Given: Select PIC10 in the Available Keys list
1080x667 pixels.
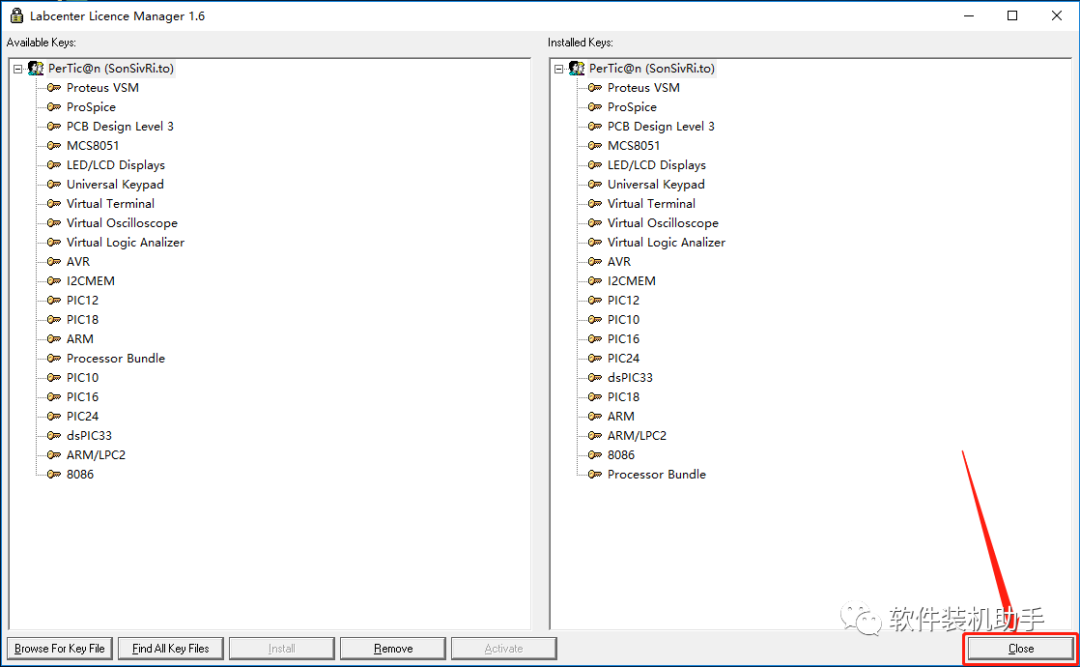Looking at the screenshot, I should coord(83,378).
